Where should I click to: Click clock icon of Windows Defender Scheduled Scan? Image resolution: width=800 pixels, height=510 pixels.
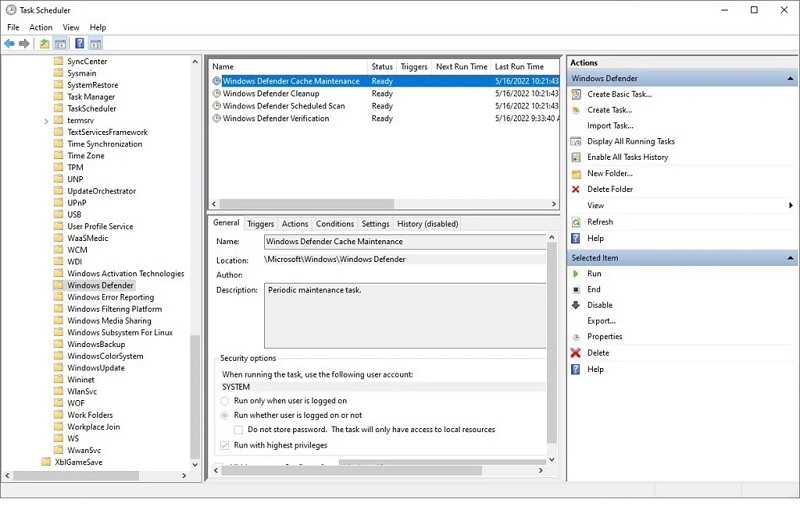click(217, 106)
